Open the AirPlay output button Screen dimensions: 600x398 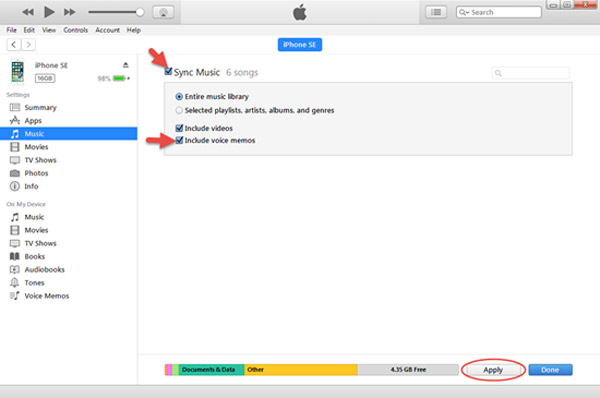pos(163,12)
